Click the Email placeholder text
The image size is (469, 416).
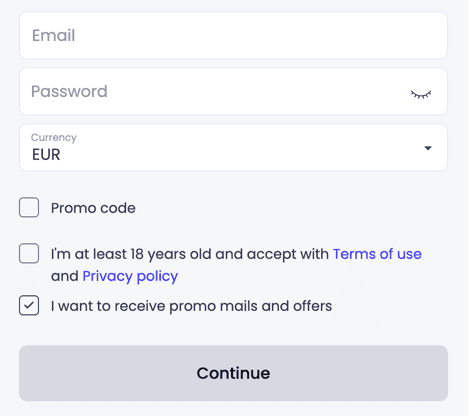(53, 35)
